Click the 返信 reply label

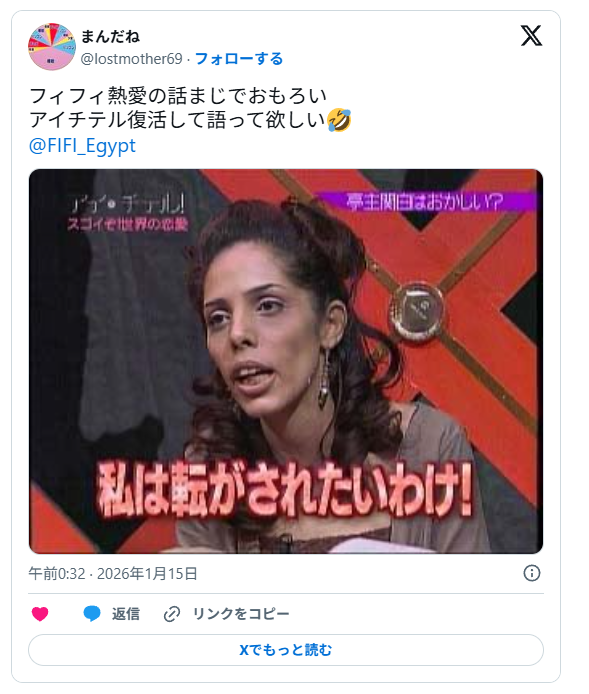pyautogui.click(x=126, y=614)
